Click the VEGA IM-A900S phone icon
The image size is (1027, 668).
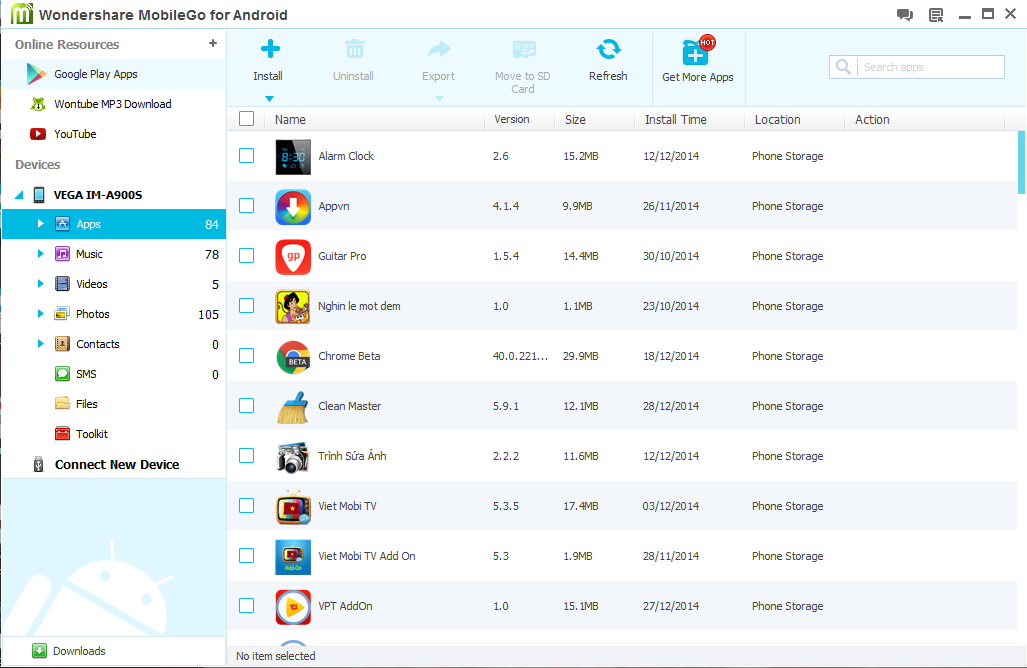(x=39, y=195)
